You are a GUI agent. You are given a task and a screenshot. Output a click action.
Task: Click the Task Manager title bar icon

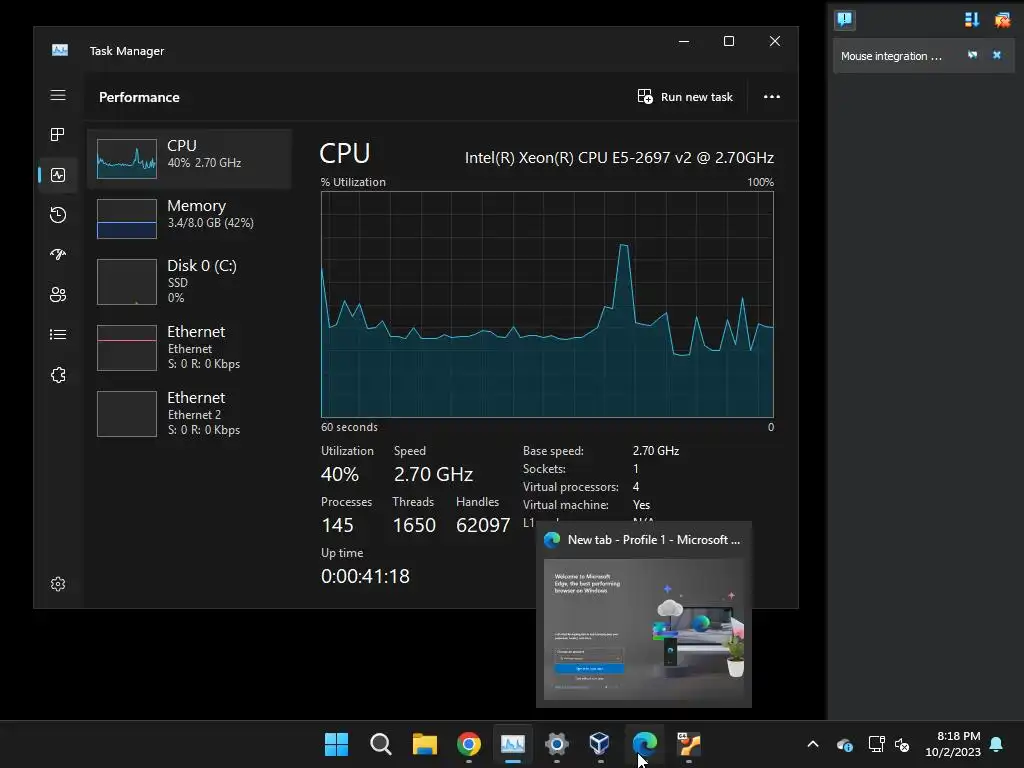point(60,50)
